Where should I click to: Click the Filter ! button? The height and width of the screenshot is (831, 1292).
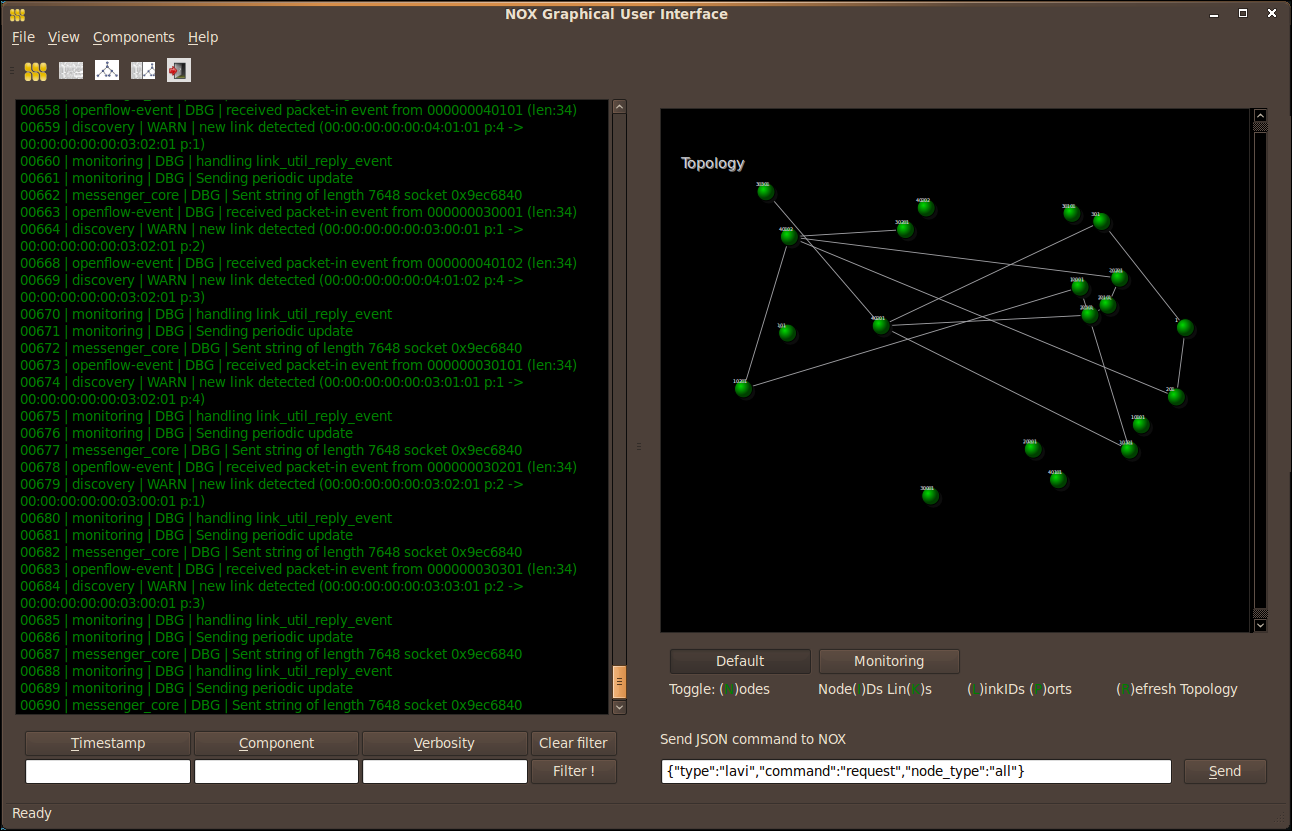(573, 771)
